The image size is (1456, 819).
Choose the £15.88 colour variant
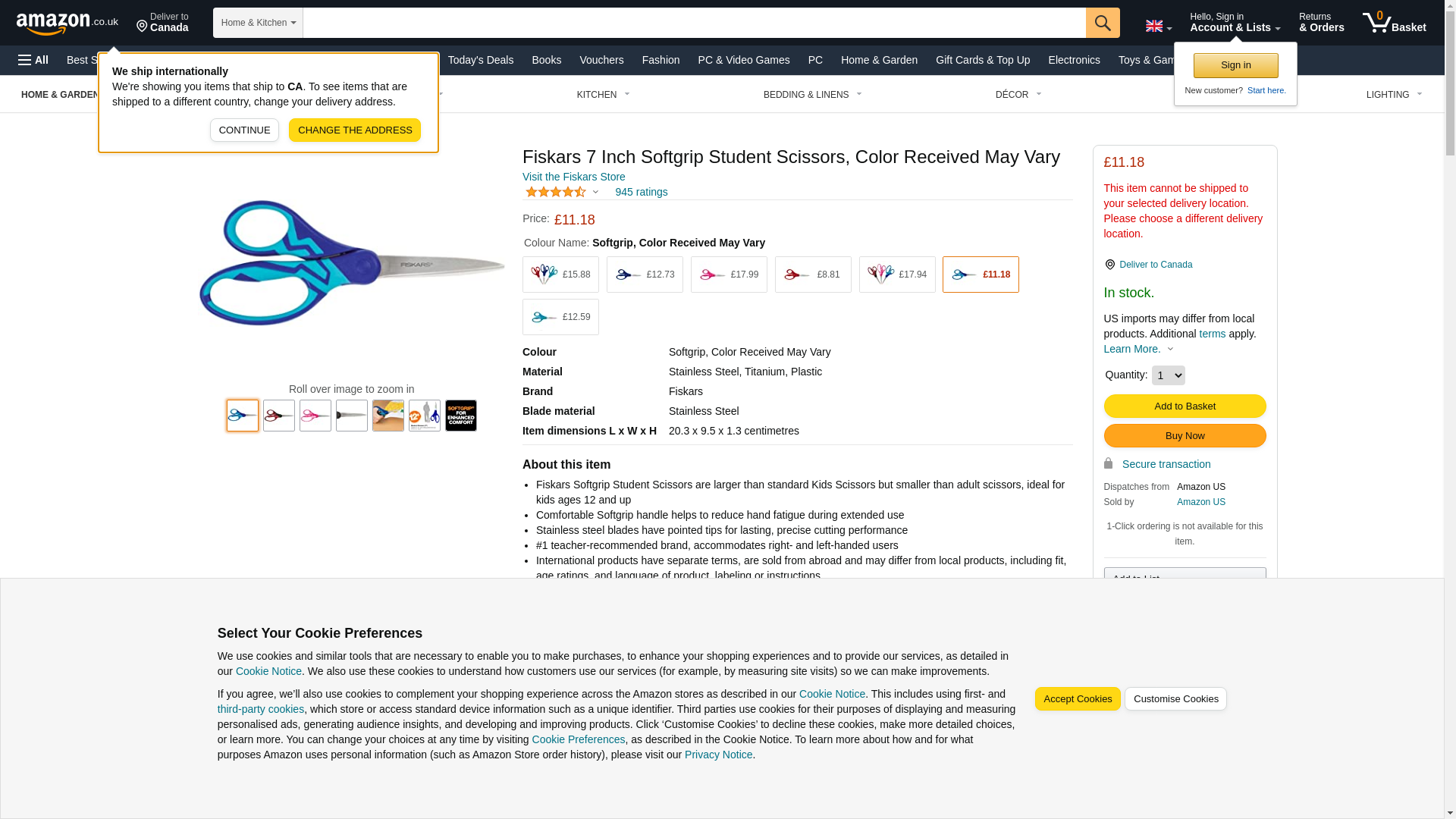[560, 275]
